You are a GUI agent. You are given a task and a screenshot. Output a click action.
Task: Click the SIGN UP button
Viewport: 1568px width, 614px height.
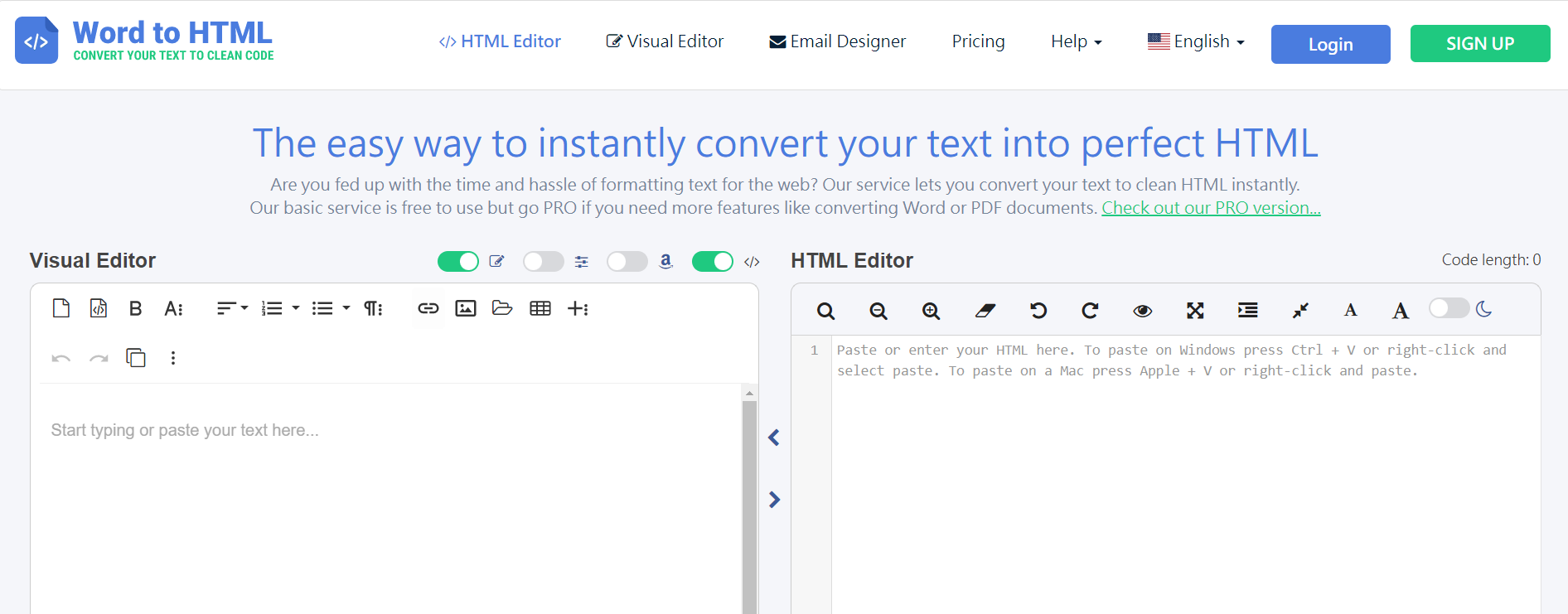[1480, 44]
